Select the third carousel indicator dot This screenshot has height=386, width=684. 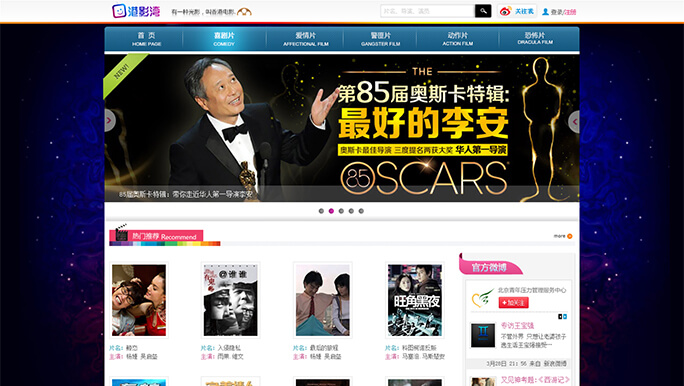click(341, 211)
